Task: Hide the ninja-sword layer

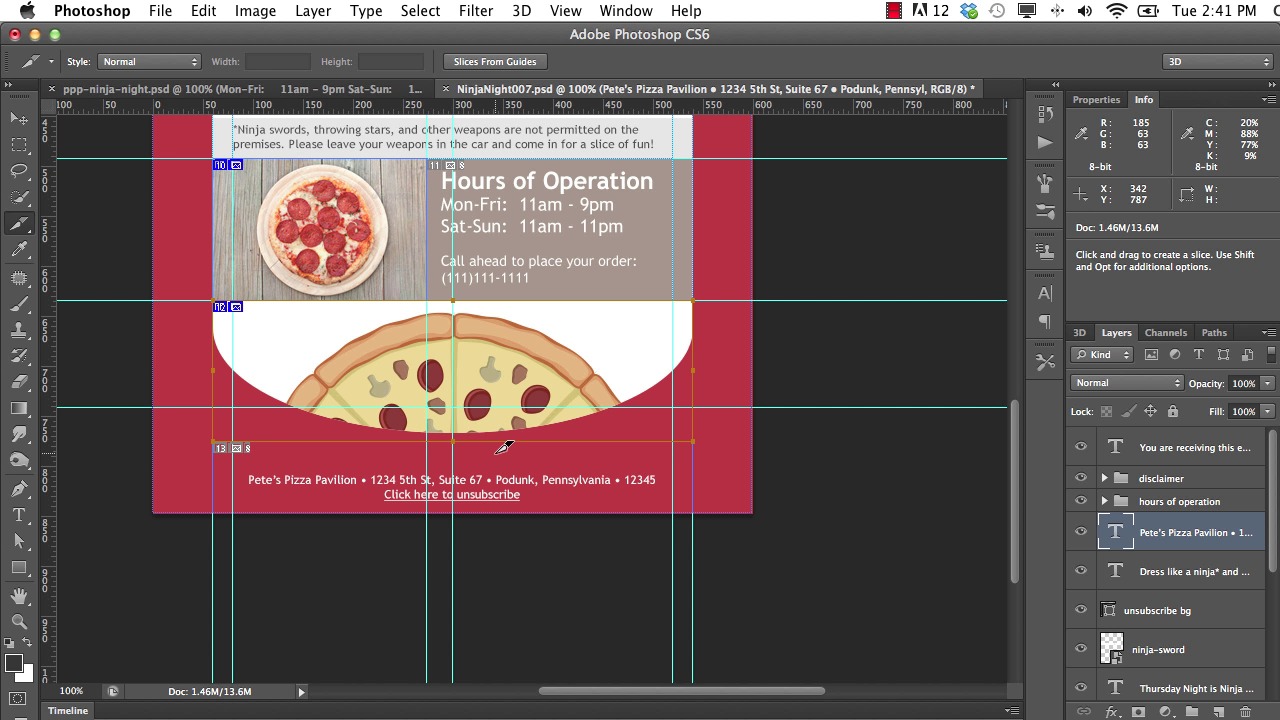Action: click(x=1081, y=649)
